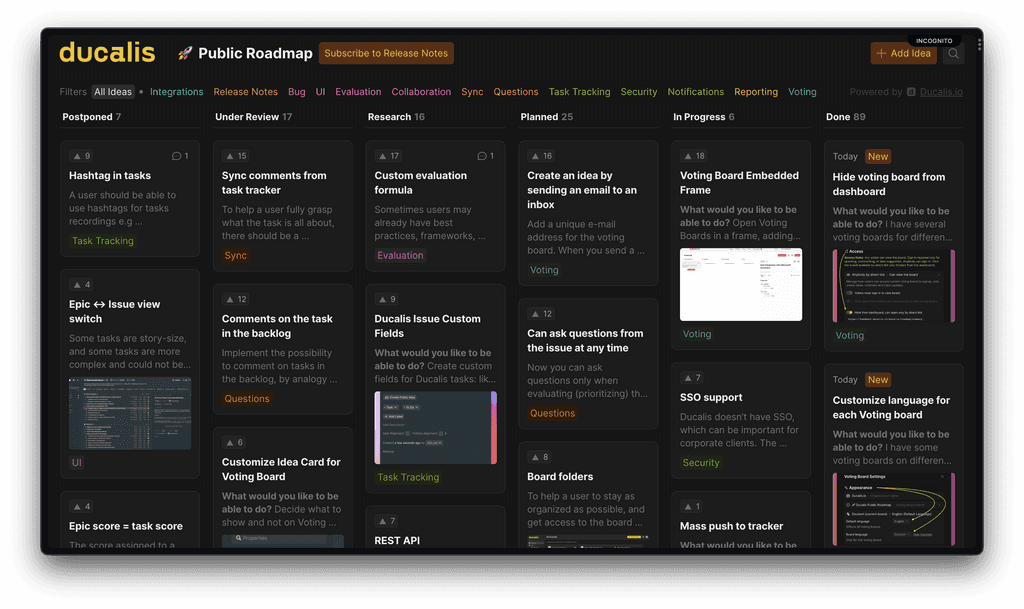Filter ideas by Security in filter bar
The width and height of the screenshot is (1024, 609).
[x=639, y=92]
